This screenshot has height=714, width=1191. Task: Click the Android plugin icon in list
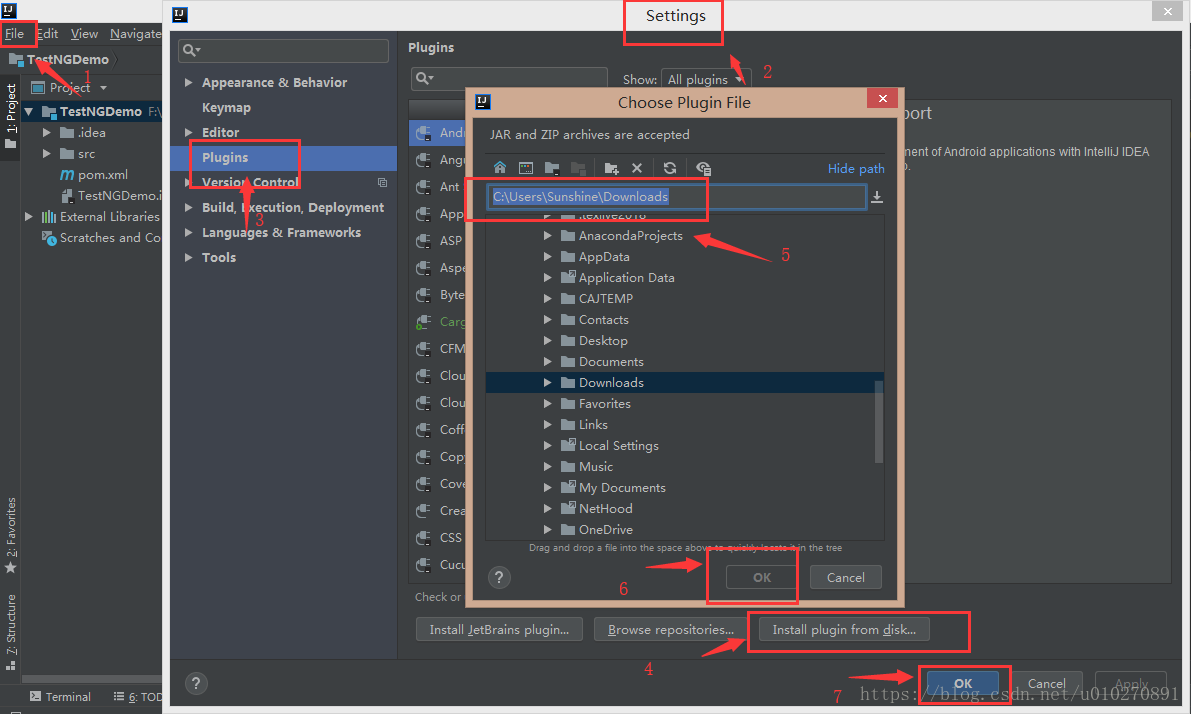pos(423,132)
